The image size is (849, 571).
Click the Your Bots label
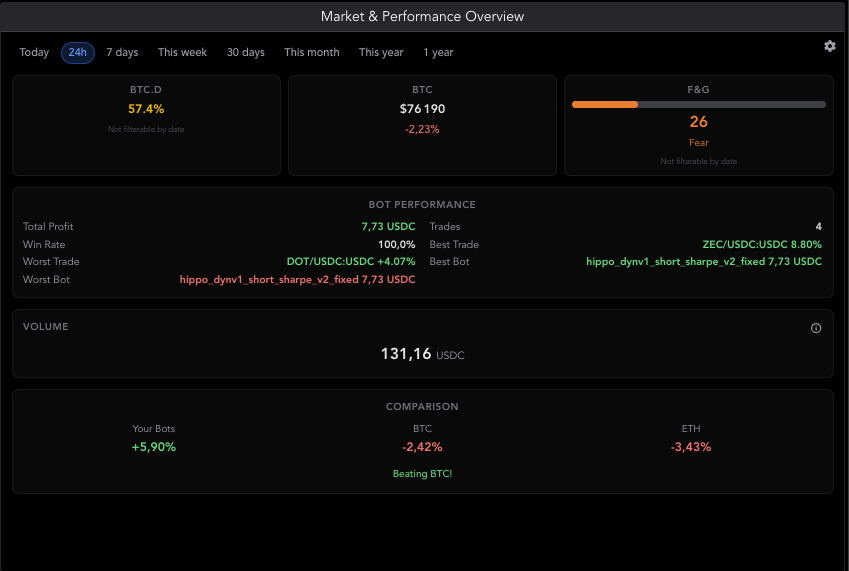pos(154,429)
